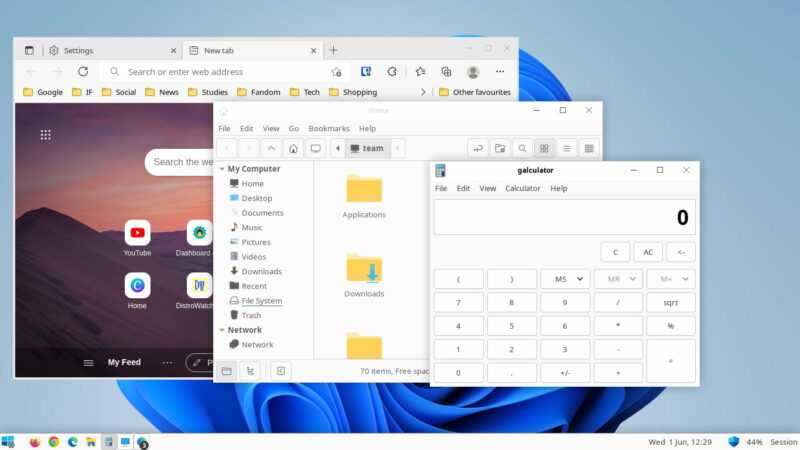Image resolution: width=800 pixels, height=450 pixels.
Task: Open Studies favourites folder
Action: (x=208, y=92)
